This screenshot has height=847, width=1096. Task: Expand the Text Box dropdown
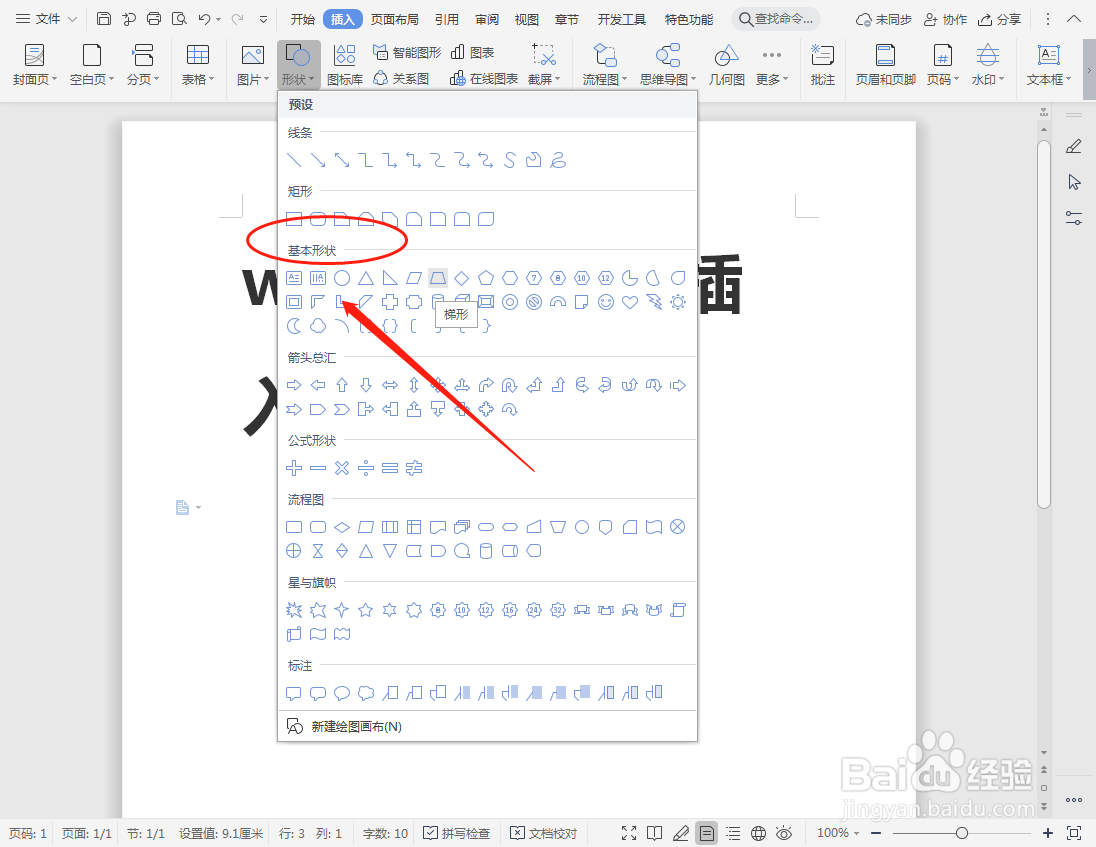tap(1048, 64)
